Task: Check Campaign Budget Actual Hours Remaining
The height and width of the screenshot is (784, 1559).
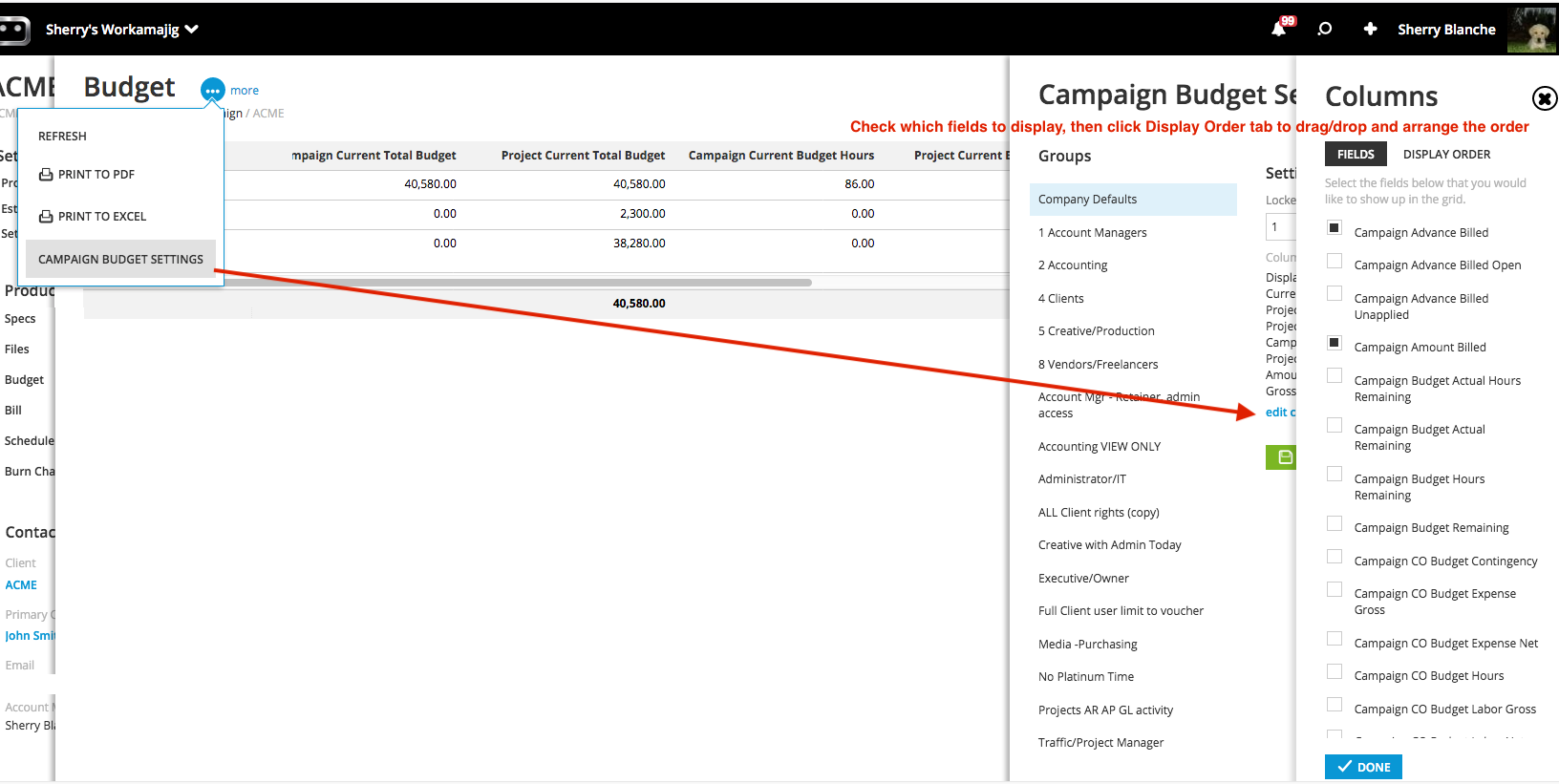Action: coord(1335,375)
